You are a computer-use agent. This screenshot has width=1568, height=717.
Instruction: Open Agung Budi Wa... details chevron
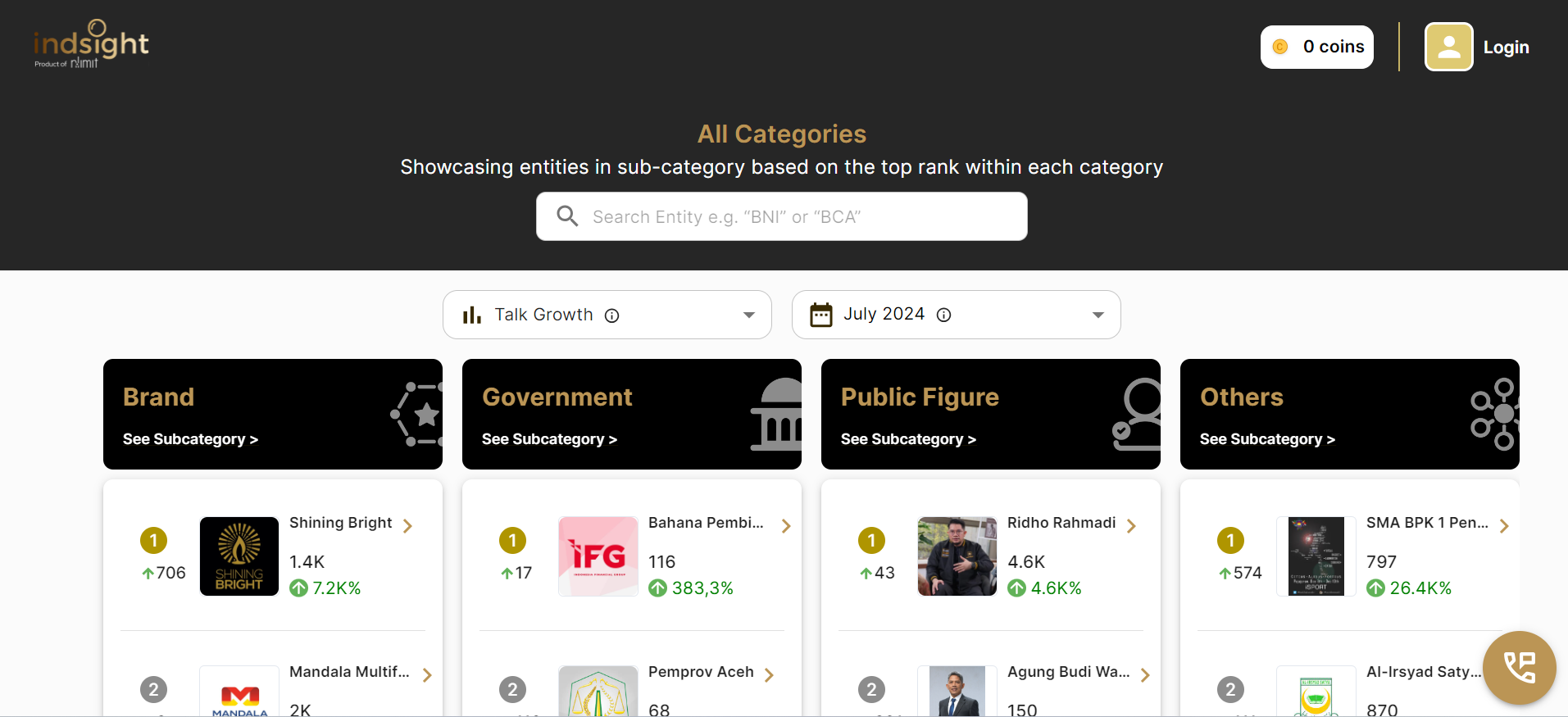(x=1145, y=675)
